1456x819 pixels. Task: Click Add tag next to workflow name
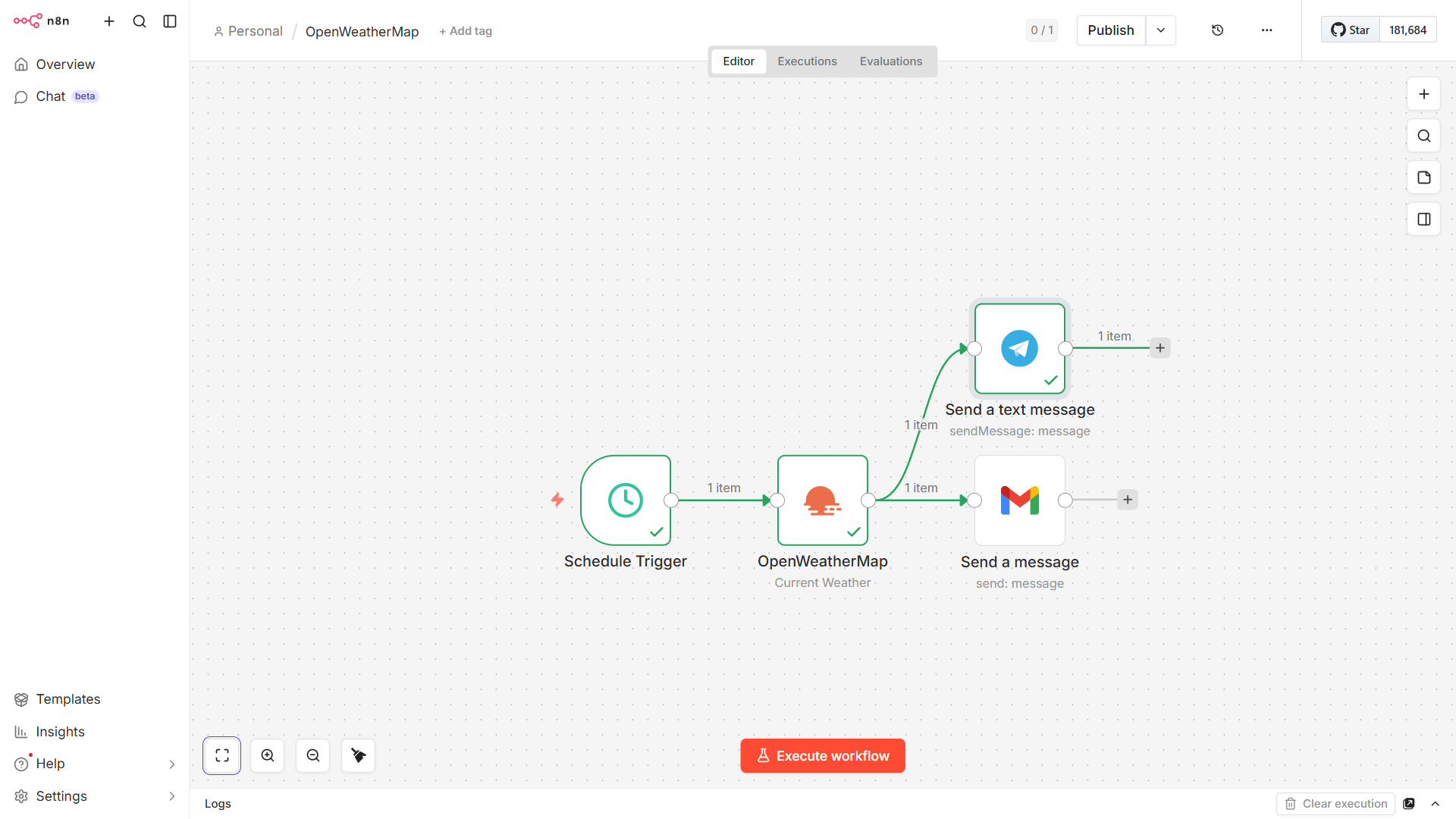466,31
